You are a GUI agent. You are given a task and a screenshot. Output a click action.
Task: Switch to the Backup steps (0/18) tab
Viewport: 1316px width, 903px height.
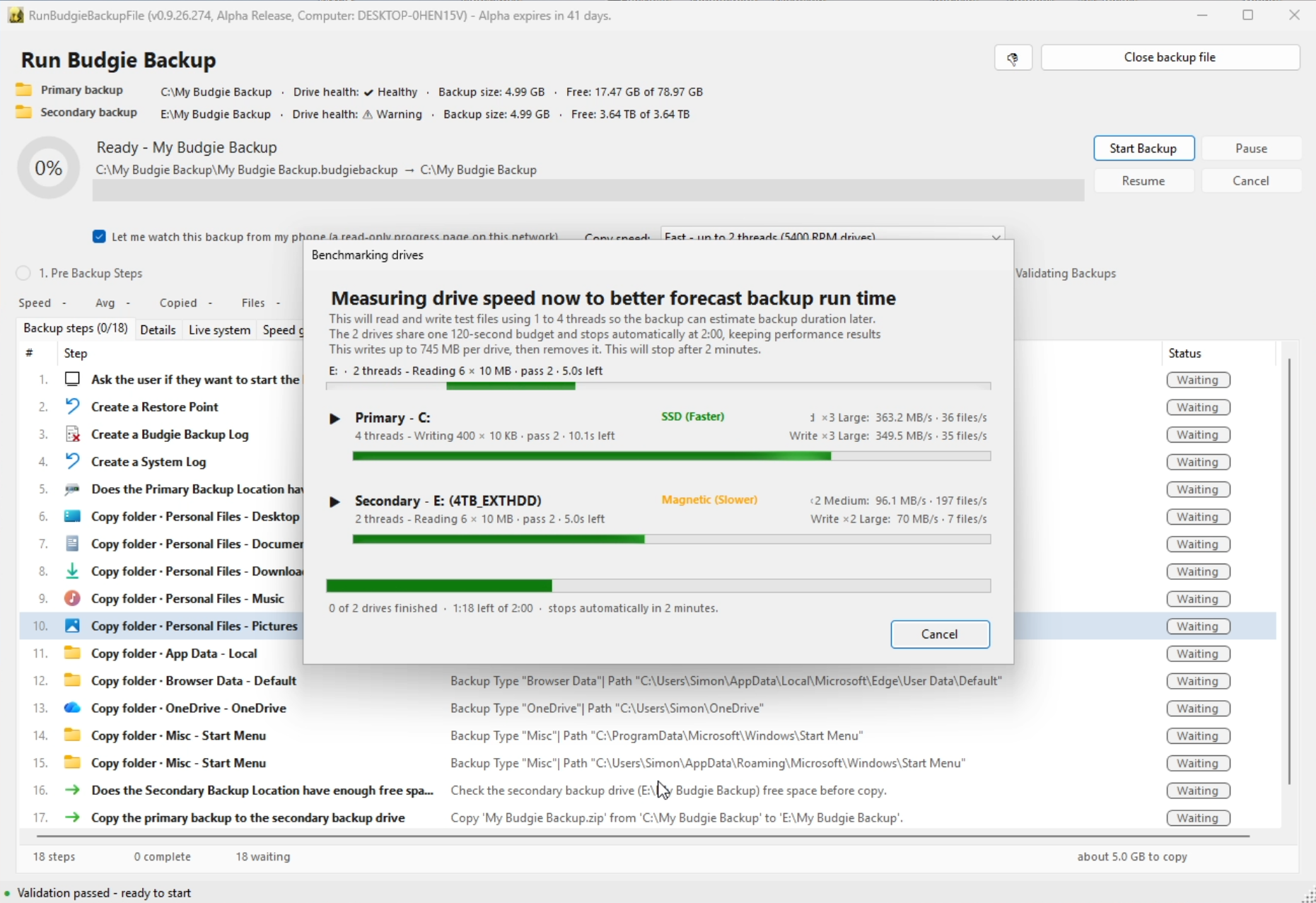76,329
